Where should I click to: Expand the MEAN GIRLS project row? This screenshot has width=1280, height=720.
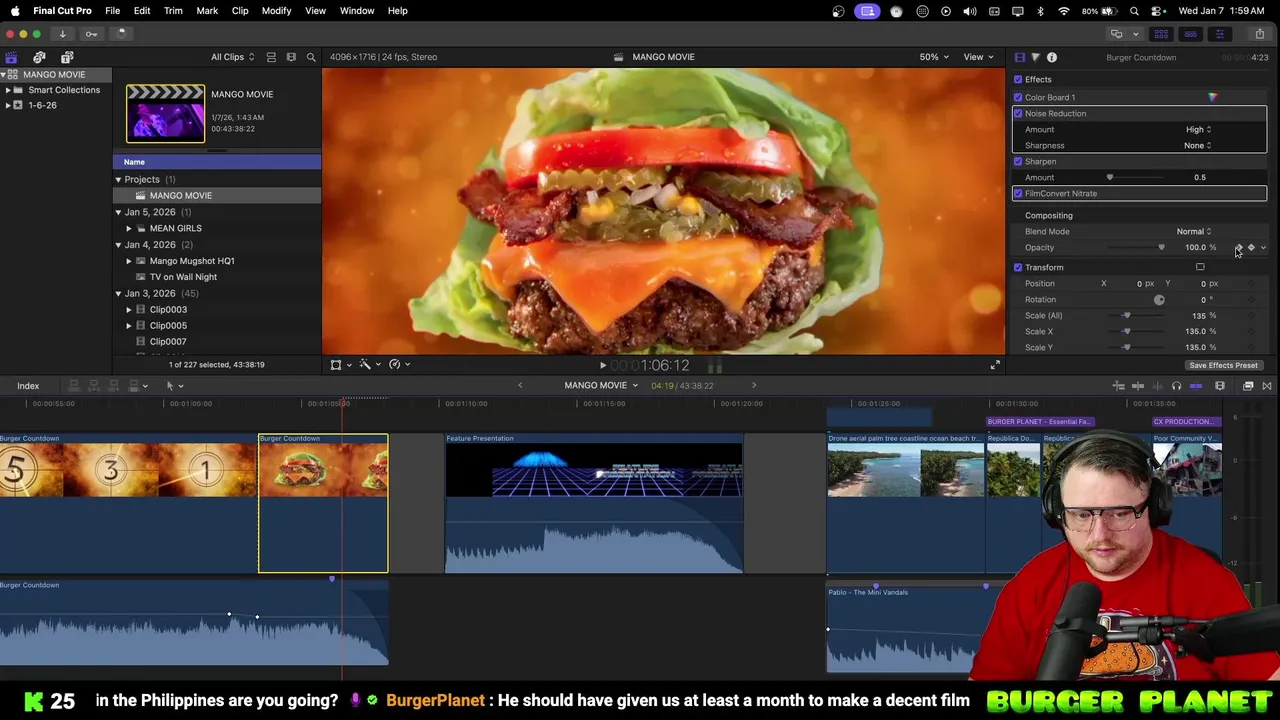tap(128, 229)
